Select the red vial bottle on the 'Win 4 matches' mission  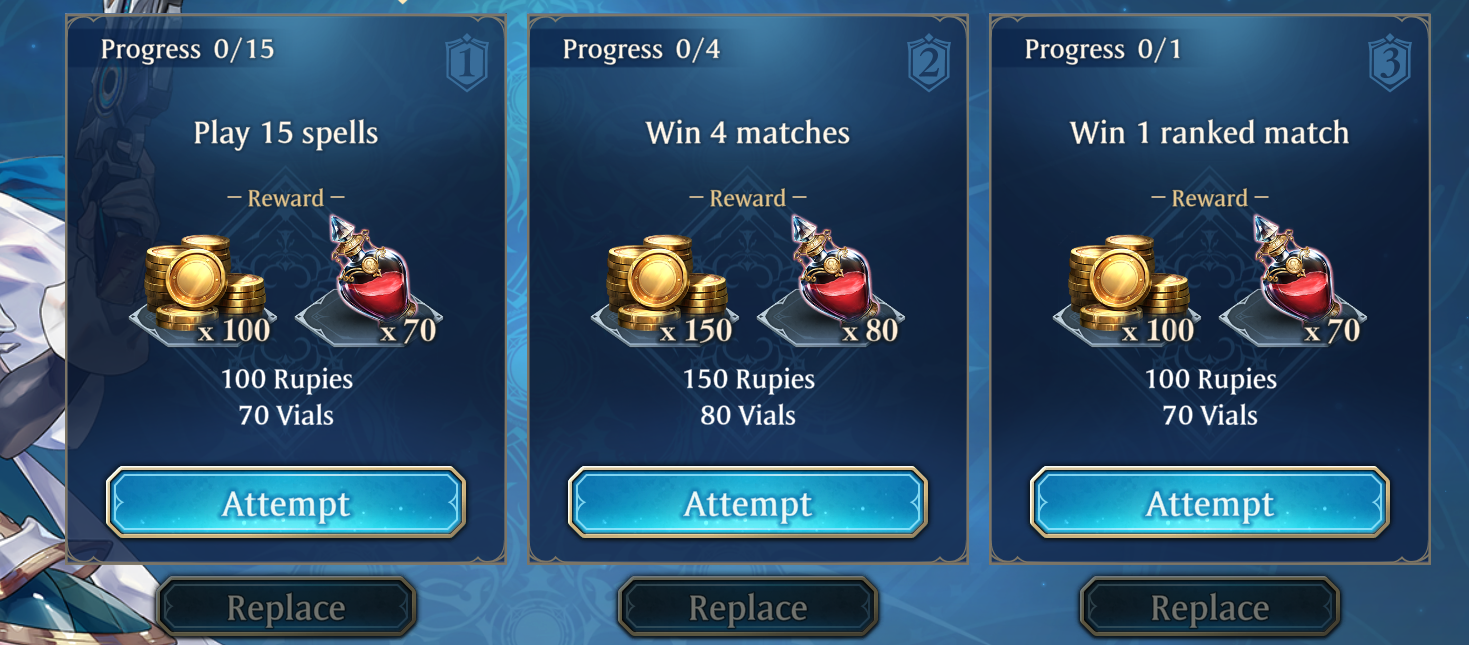pos(831,282)
